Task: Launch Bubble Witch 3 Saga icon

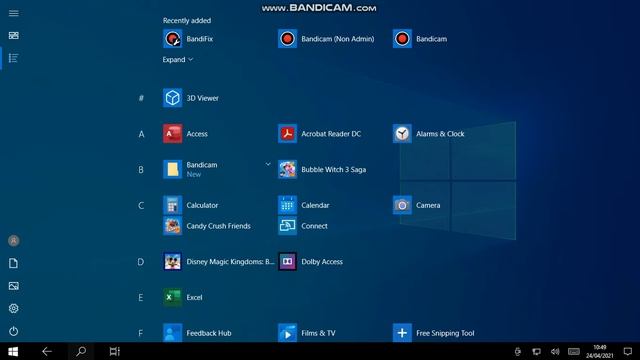Action: click(287, 169)
